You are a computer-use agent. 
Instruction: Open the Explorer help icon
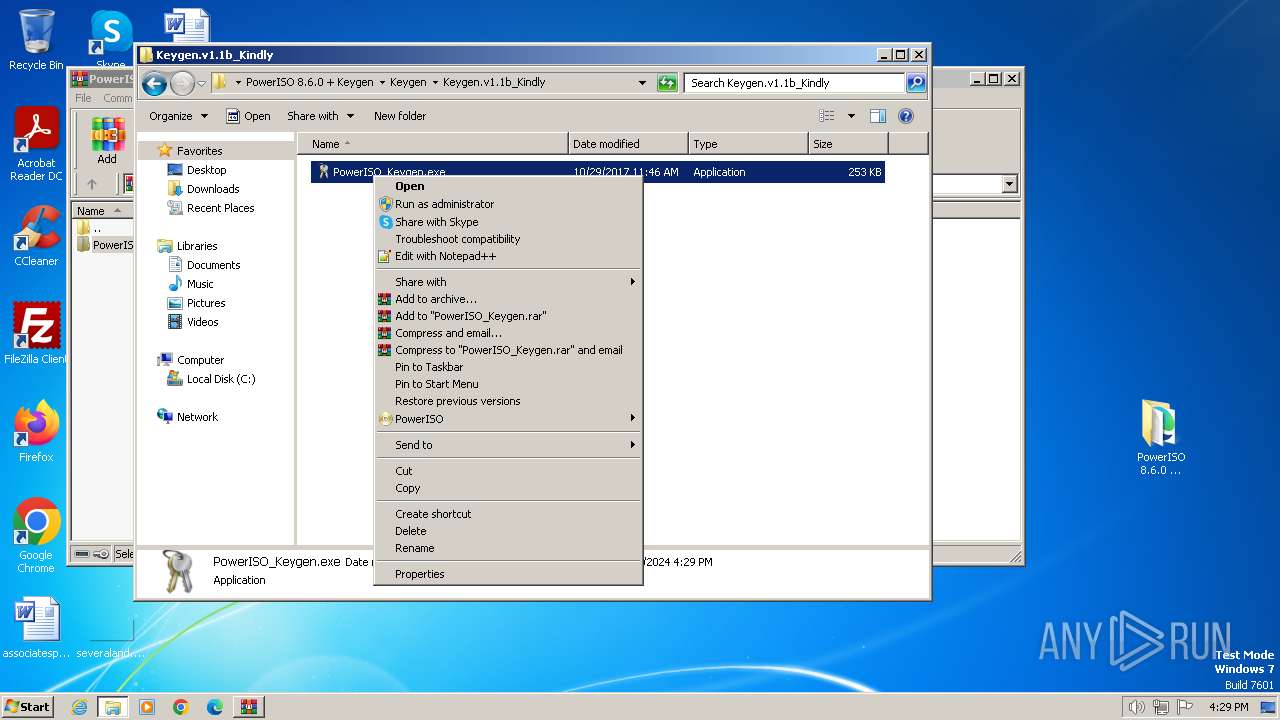[x=906, y=116]
